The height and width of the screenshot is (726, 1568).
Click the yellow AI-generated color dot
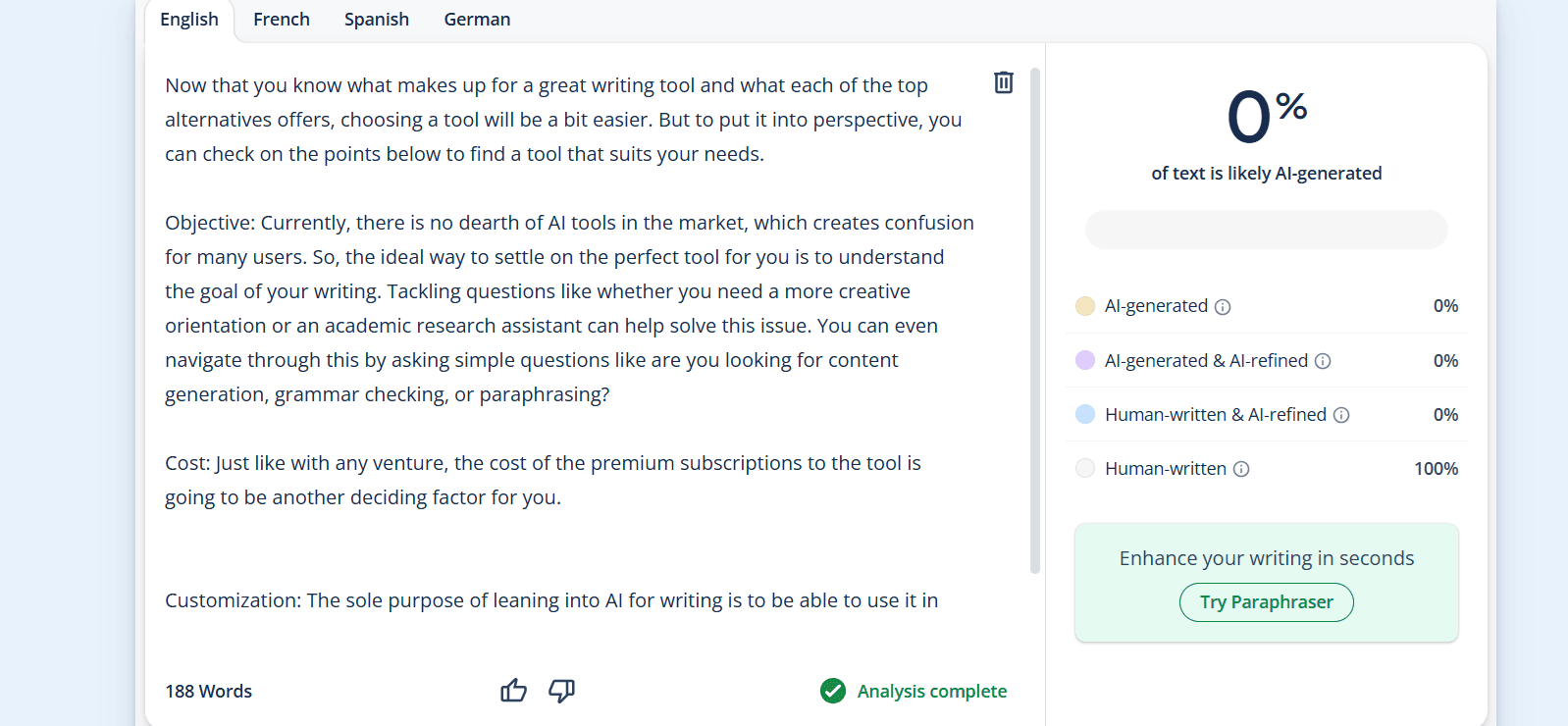click(x=1085, y=306)
